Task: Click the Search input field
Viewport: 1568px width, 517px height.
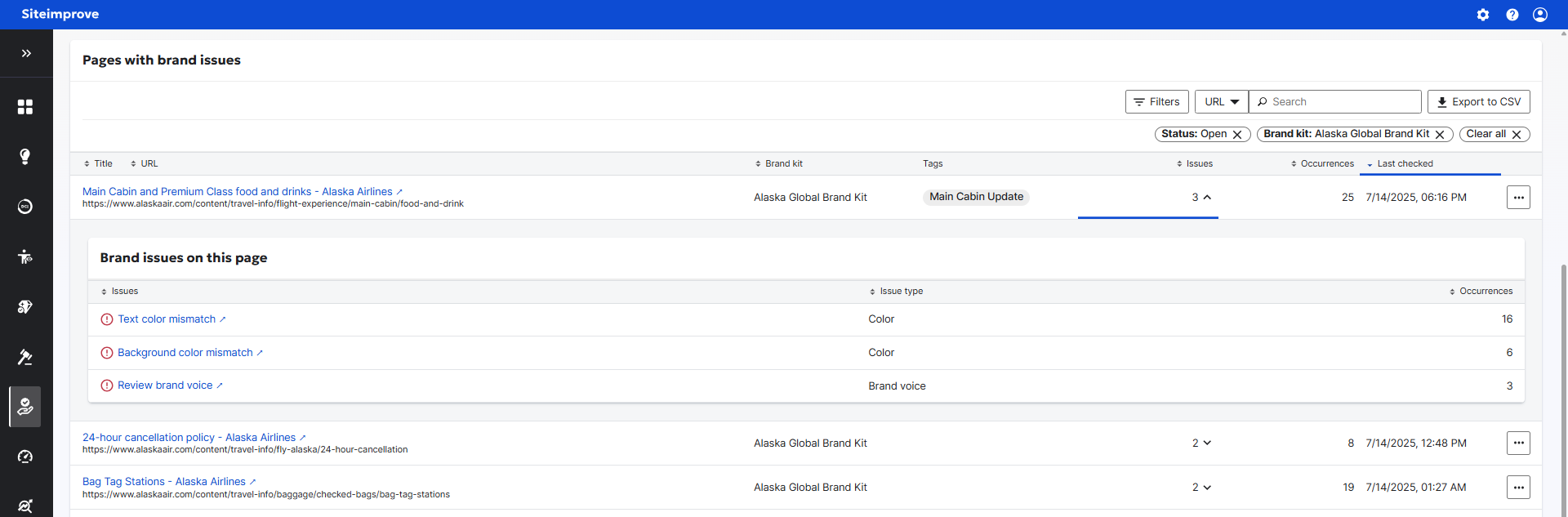Action: 1335,102
